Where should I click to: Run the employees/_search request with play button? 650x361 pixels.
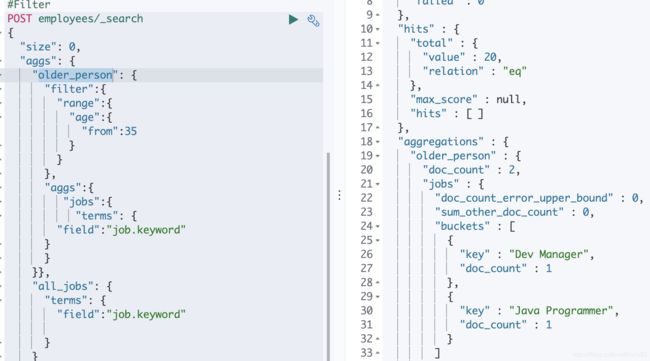pyautogui.click(x=293, y=19)
